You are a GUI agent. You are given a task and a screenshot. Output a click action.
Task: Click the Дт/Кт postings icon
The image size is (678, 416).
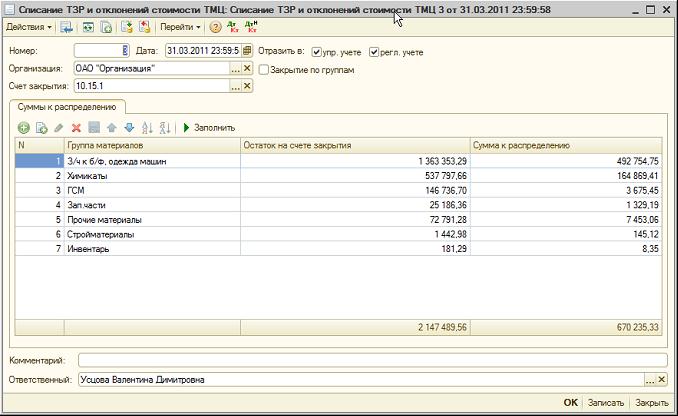(x=233, y=27)
